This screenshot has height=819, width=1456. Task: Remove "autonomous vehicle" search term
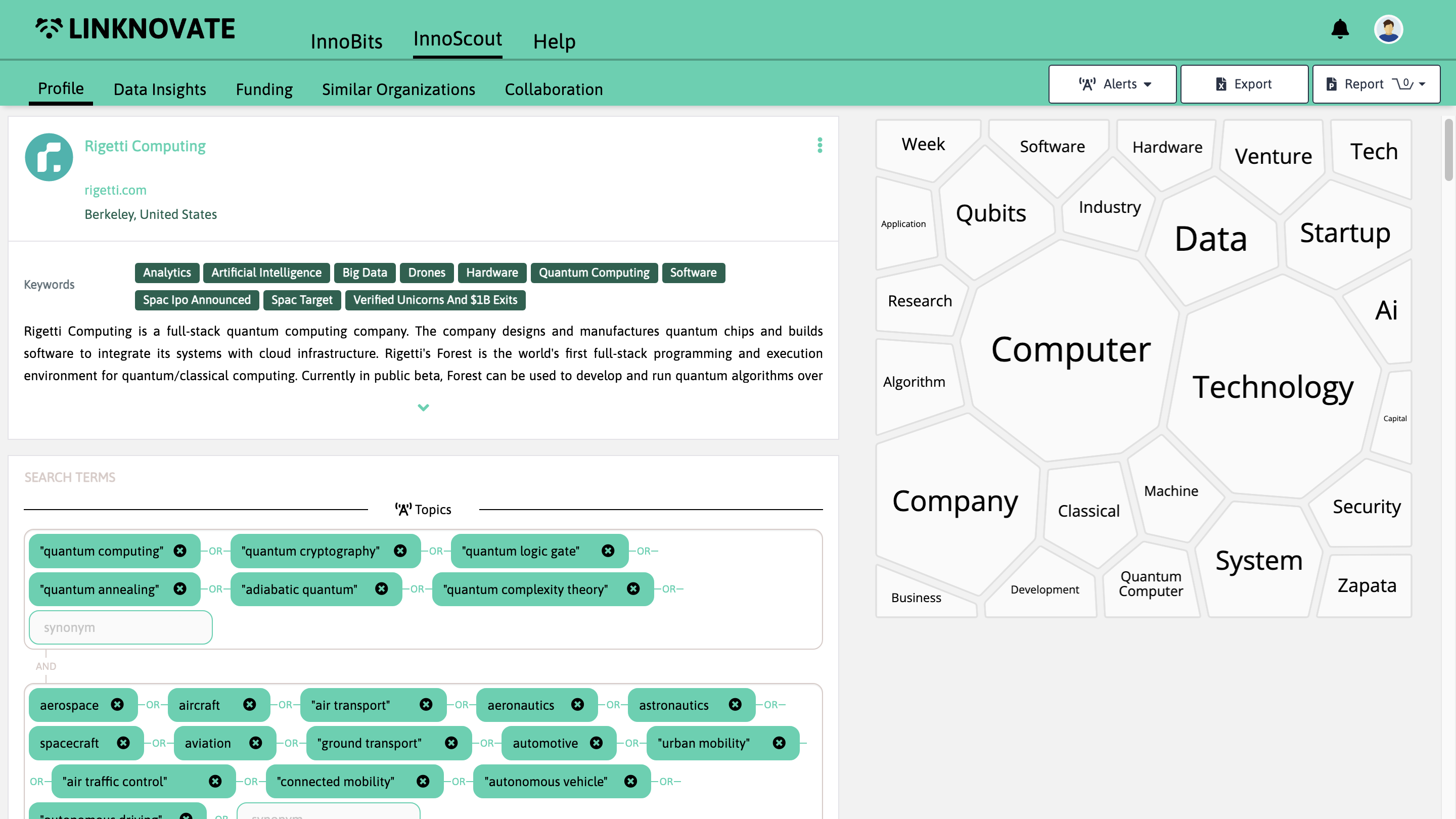click(x=631, y=781)
